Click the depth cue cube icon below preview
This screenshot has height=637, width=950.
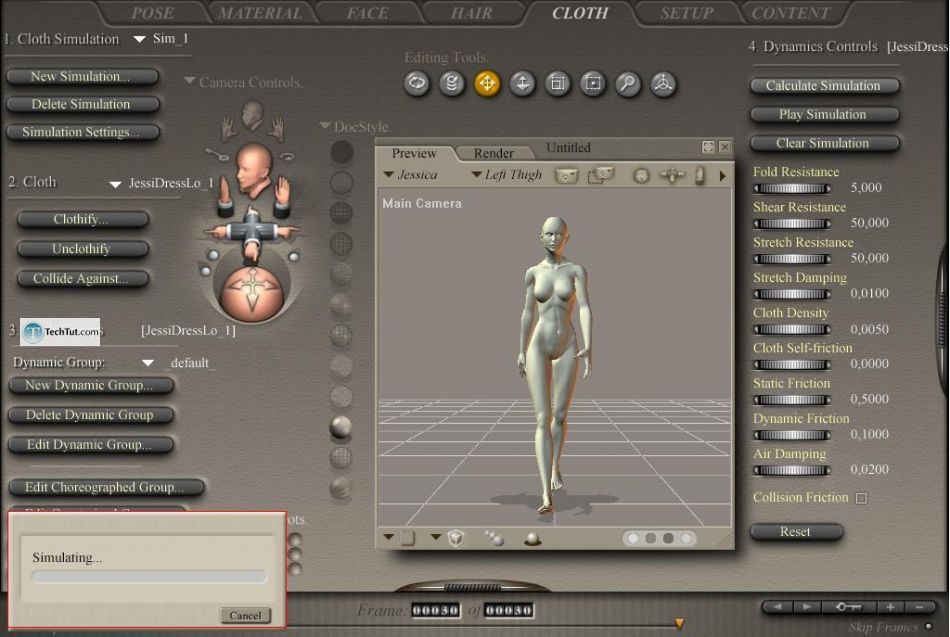(x=456, y=538)
